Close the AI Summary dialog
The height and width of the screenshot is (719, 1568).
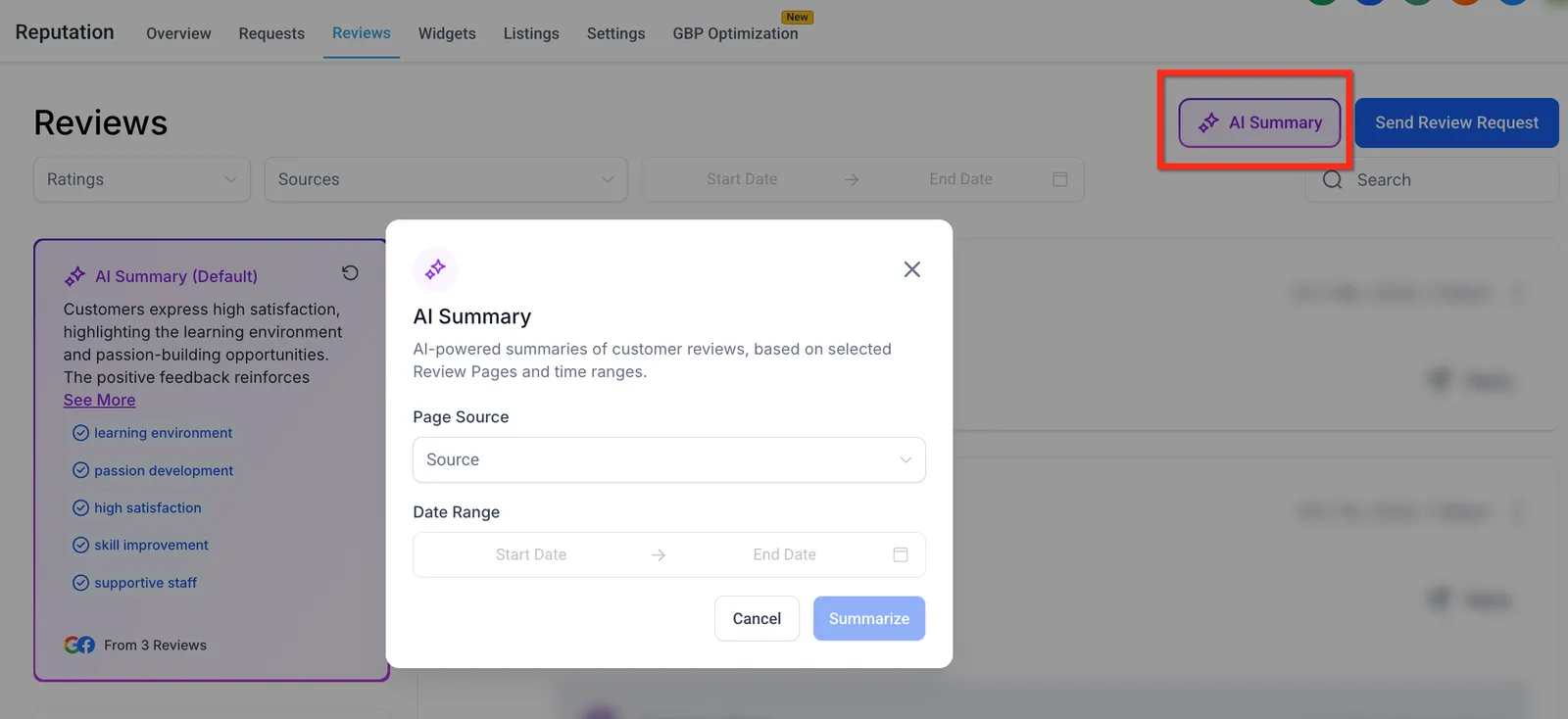point(911,269)
